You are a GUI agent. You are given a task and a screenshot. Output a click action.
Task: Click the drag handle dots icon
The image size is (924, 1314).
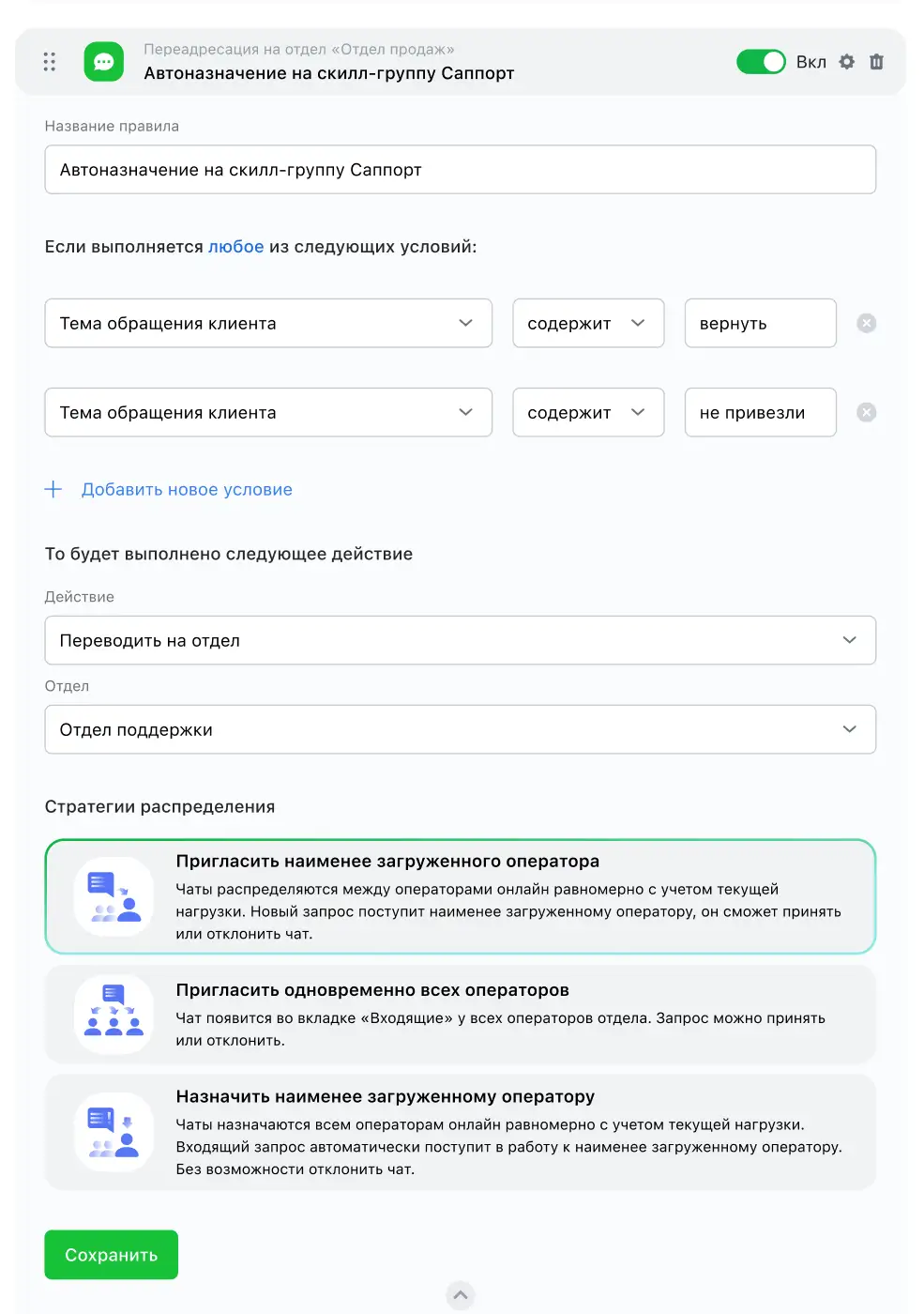pyautogui.click(x=50, y=62)
